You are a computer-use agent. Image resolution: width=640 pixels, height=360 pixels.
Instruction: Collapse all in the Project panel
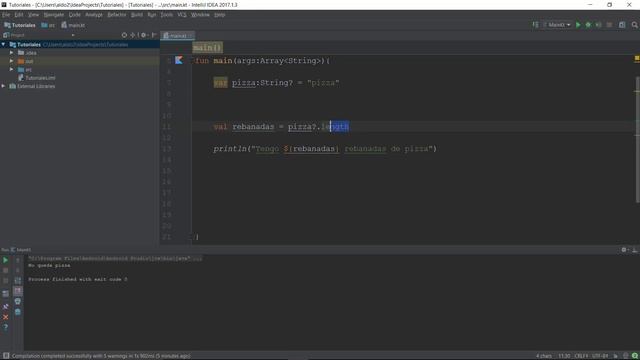coord(133,35)
